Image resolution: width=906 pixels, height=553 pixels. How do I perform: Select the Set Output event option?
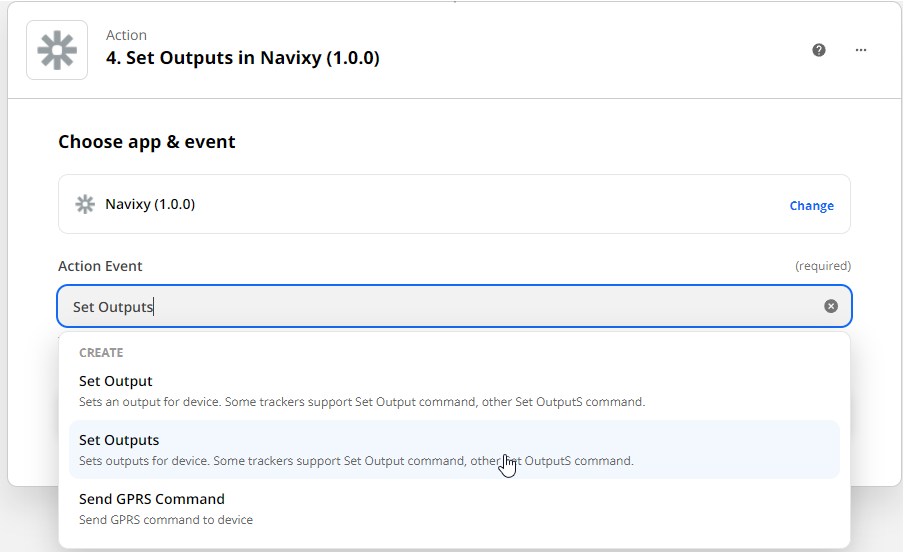coord(454,391)
